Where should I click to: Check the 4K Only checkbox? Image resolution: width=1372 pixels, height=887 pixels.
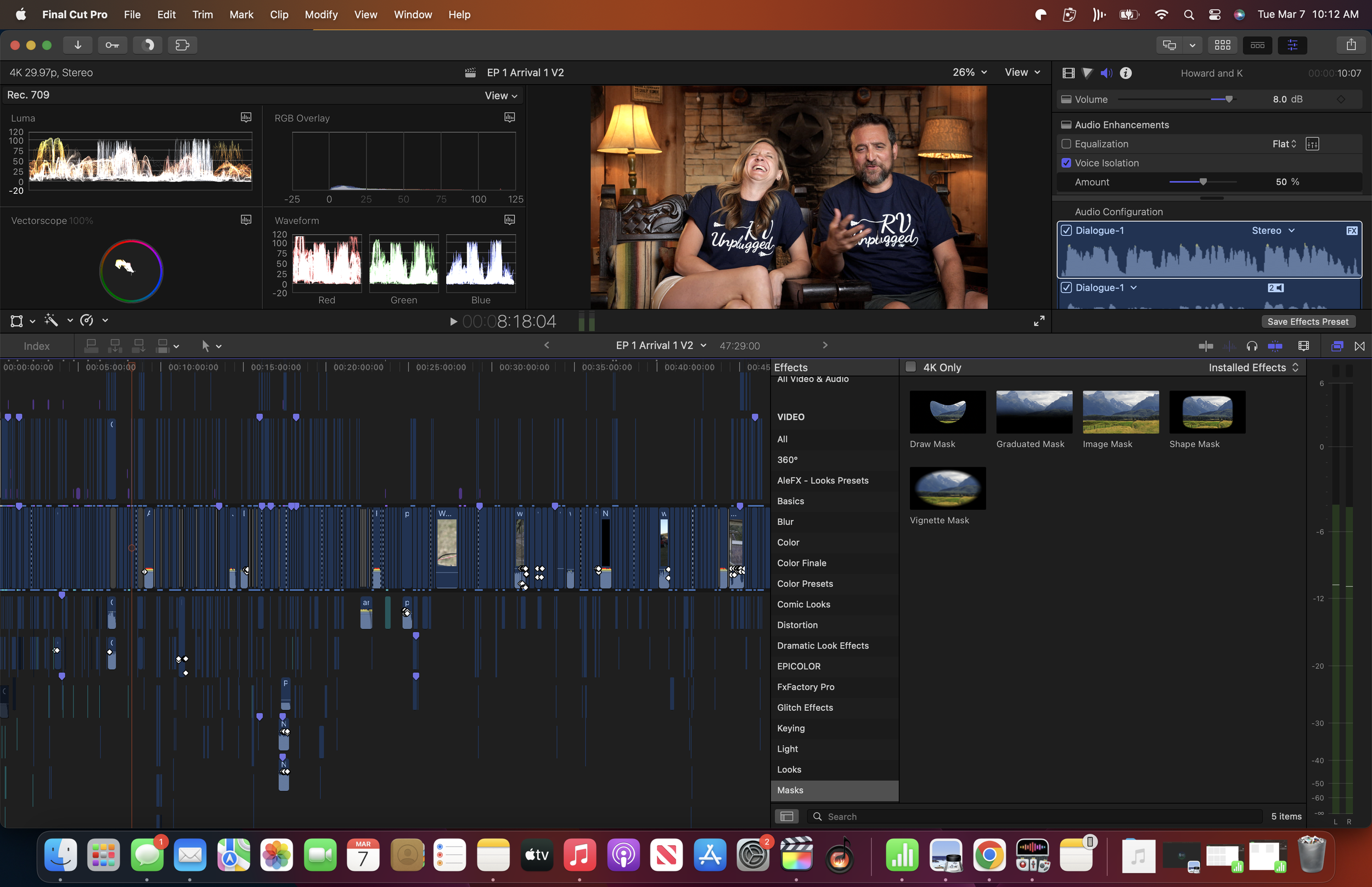pos(910,367)
